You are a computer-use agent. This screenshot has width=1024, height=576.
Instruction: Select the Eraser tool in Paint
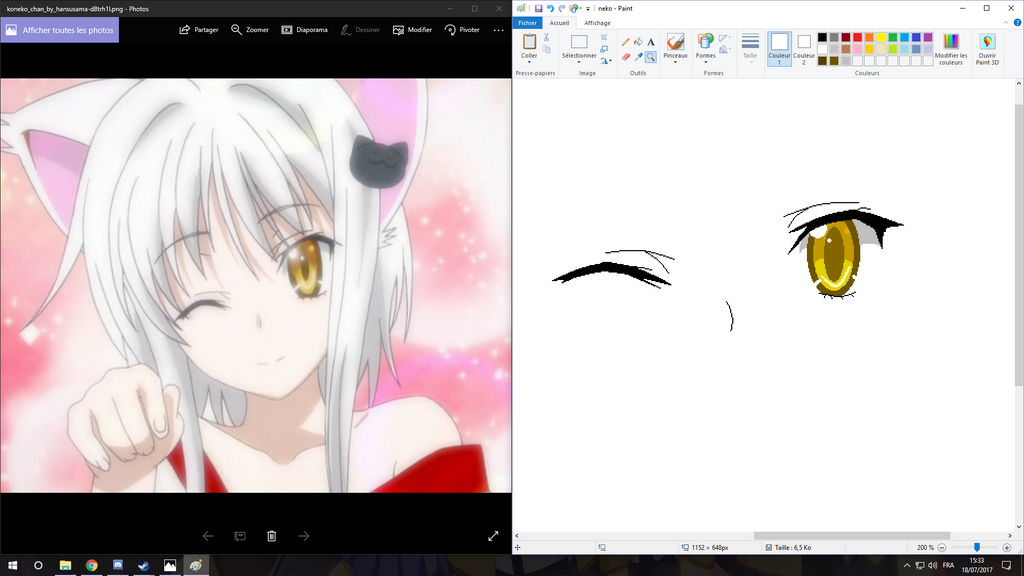tap(626, 57)
